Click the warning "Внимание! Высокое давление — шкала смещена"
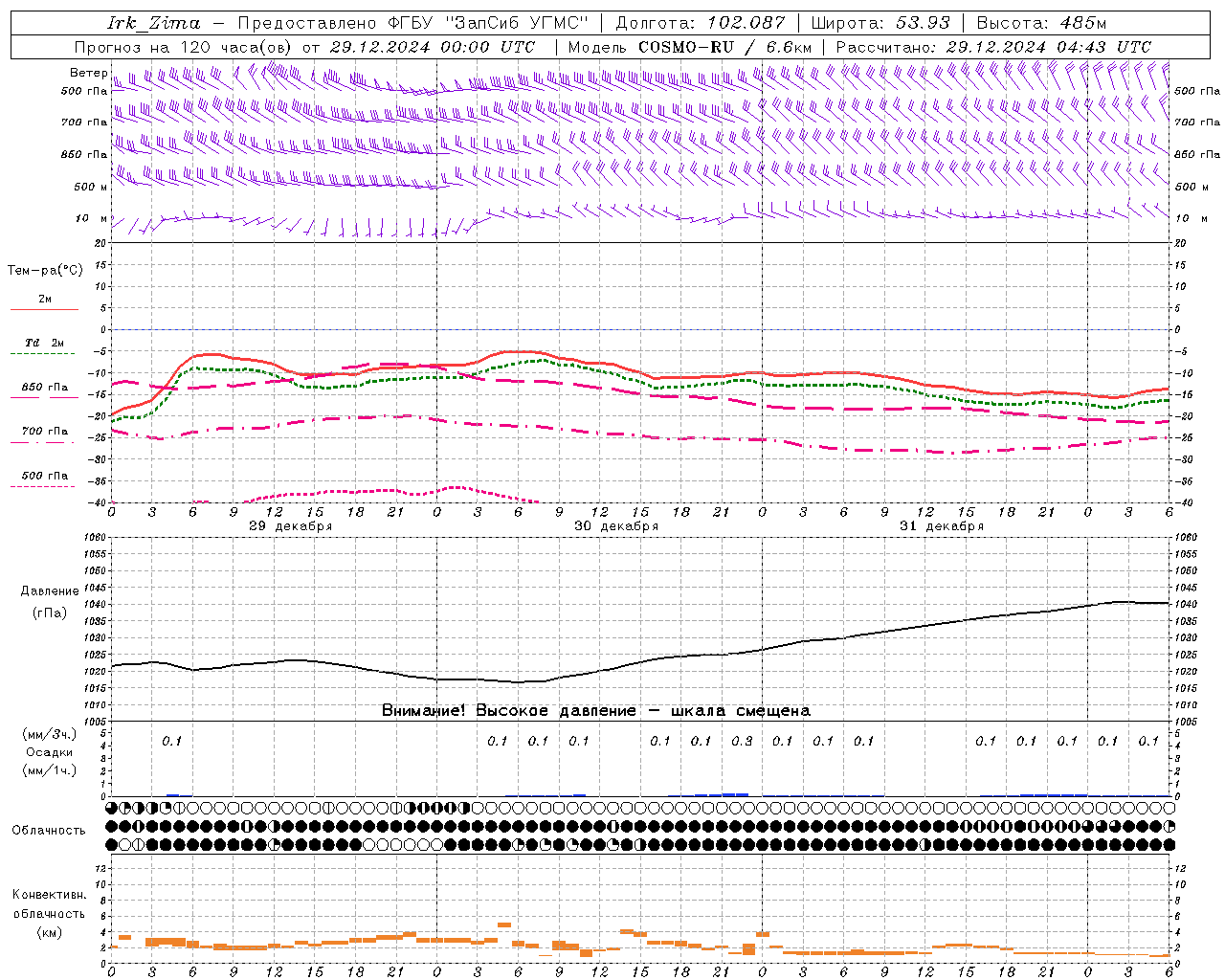 pyautogui.click(x=596, y=711)
